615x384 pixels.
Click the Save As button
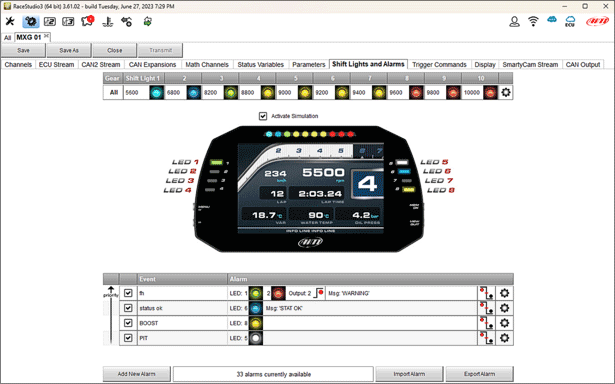point(69,50)
